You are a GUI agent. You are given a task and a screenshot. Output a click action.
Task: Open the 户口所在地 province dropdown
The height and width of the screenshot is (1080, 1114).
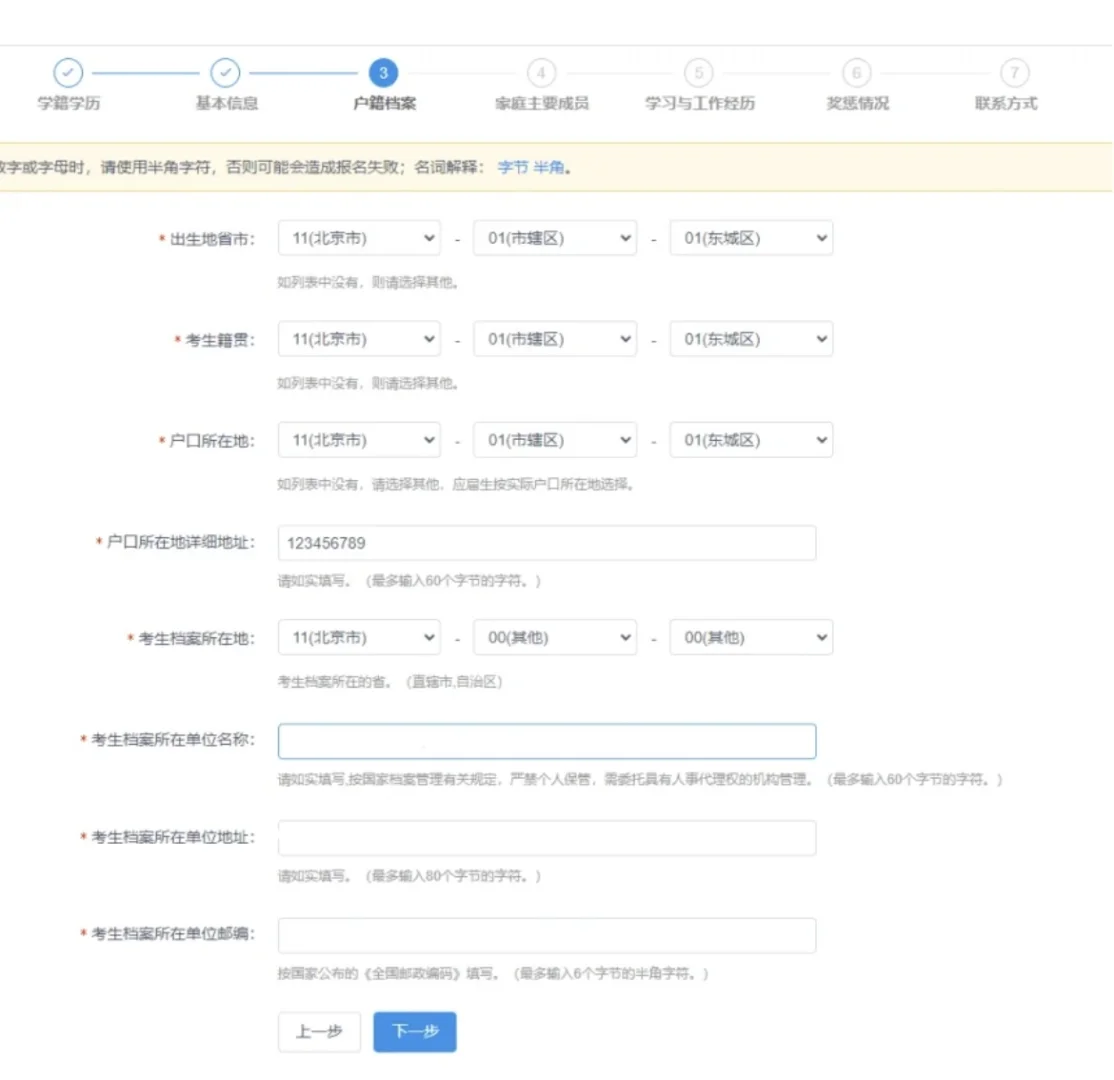(x=358, y=439)
